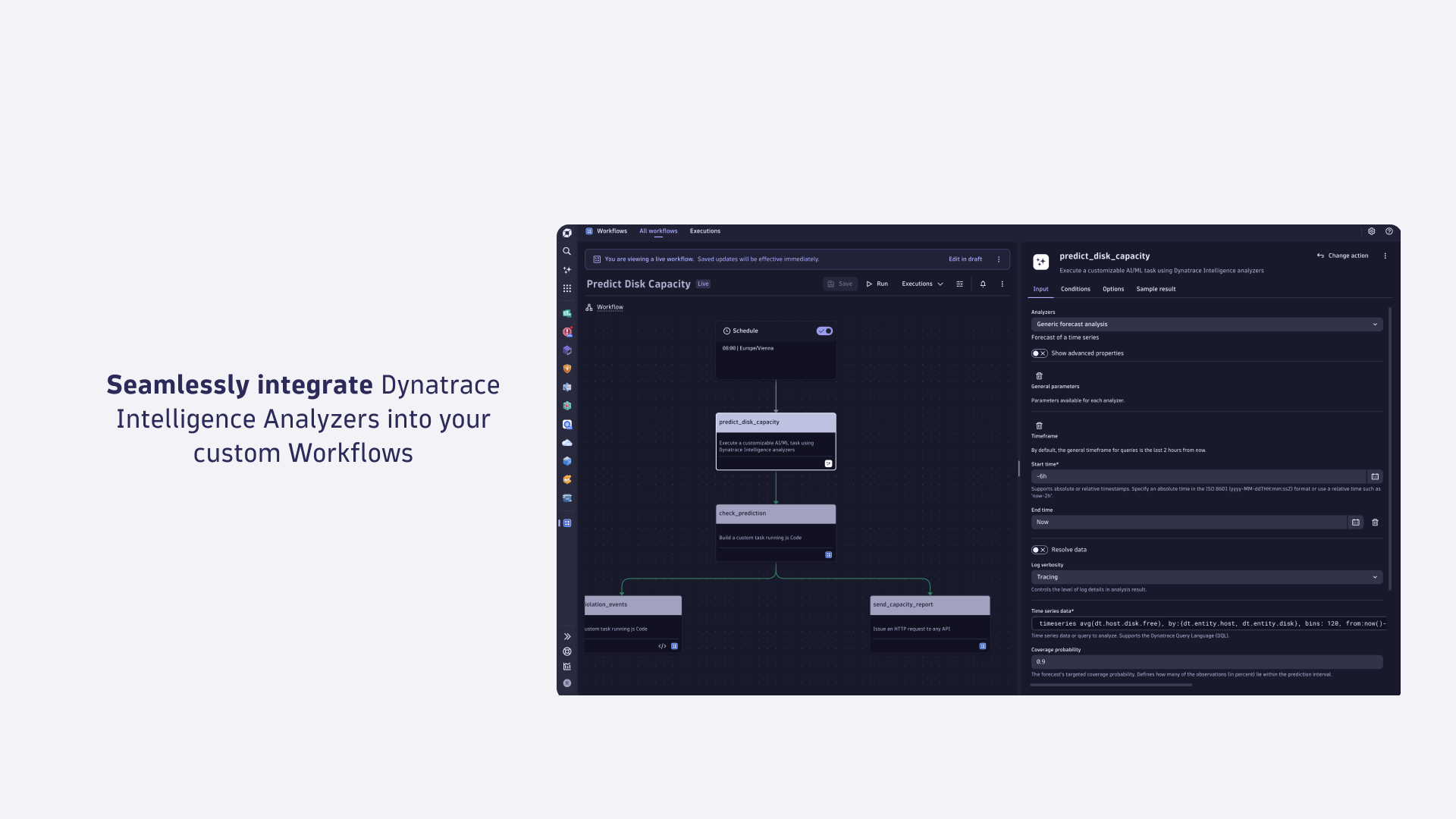Disable the Schedule toggle on the workflow node
The width and height of the screenshot is (1456, 819).
click(x=824, y=331)
